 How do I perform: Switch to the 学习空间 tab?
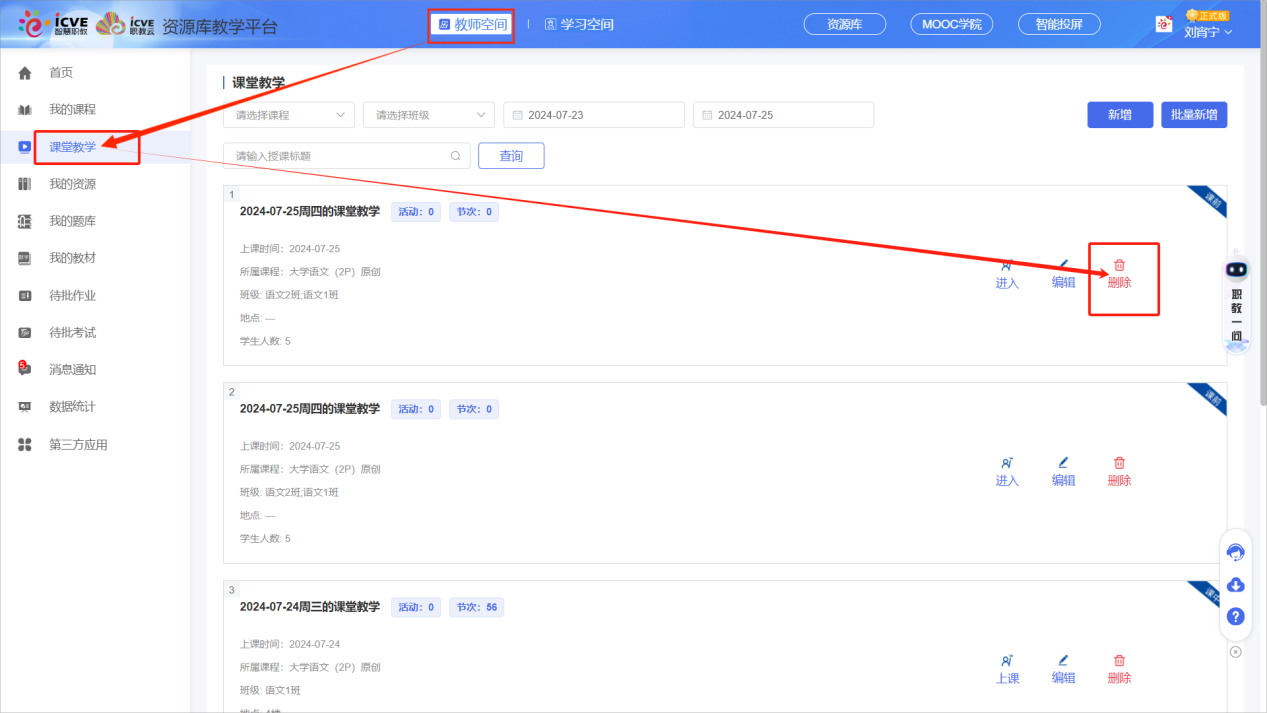[579, 24]
